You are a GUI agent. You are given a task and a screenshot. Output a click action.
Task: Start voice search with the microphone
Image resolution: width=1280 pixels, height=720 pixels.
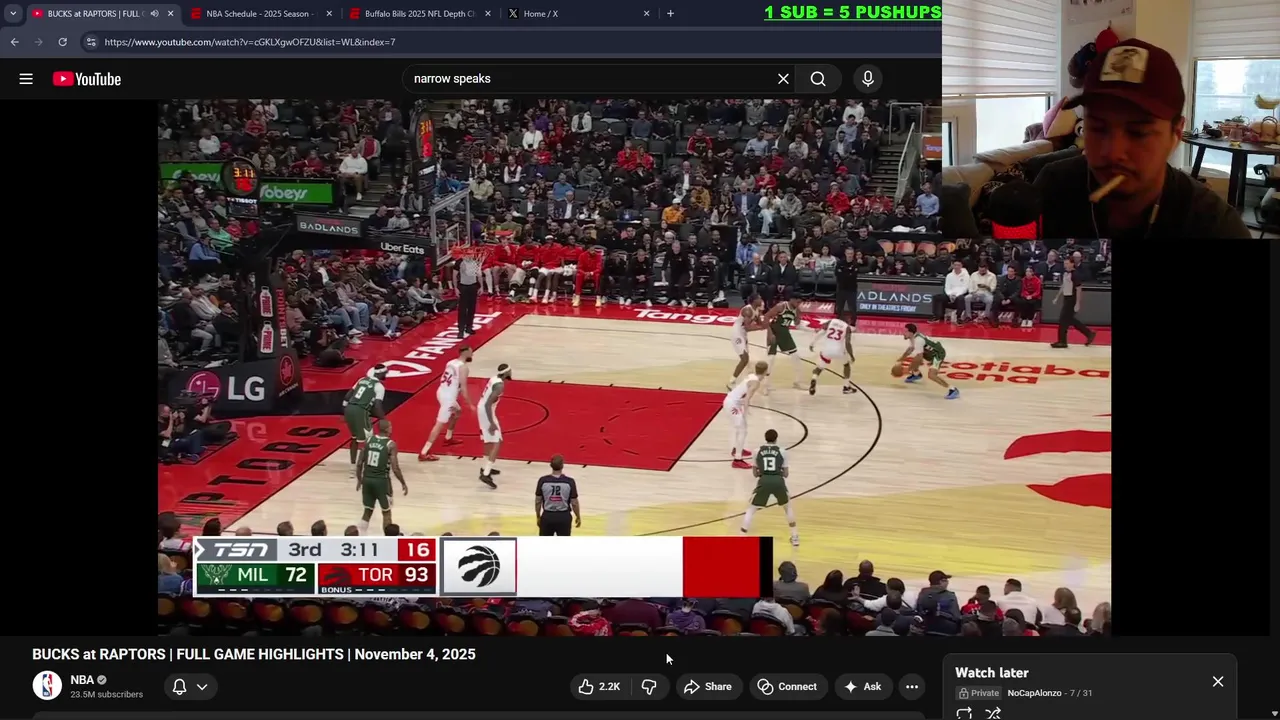tap(868, 79)
